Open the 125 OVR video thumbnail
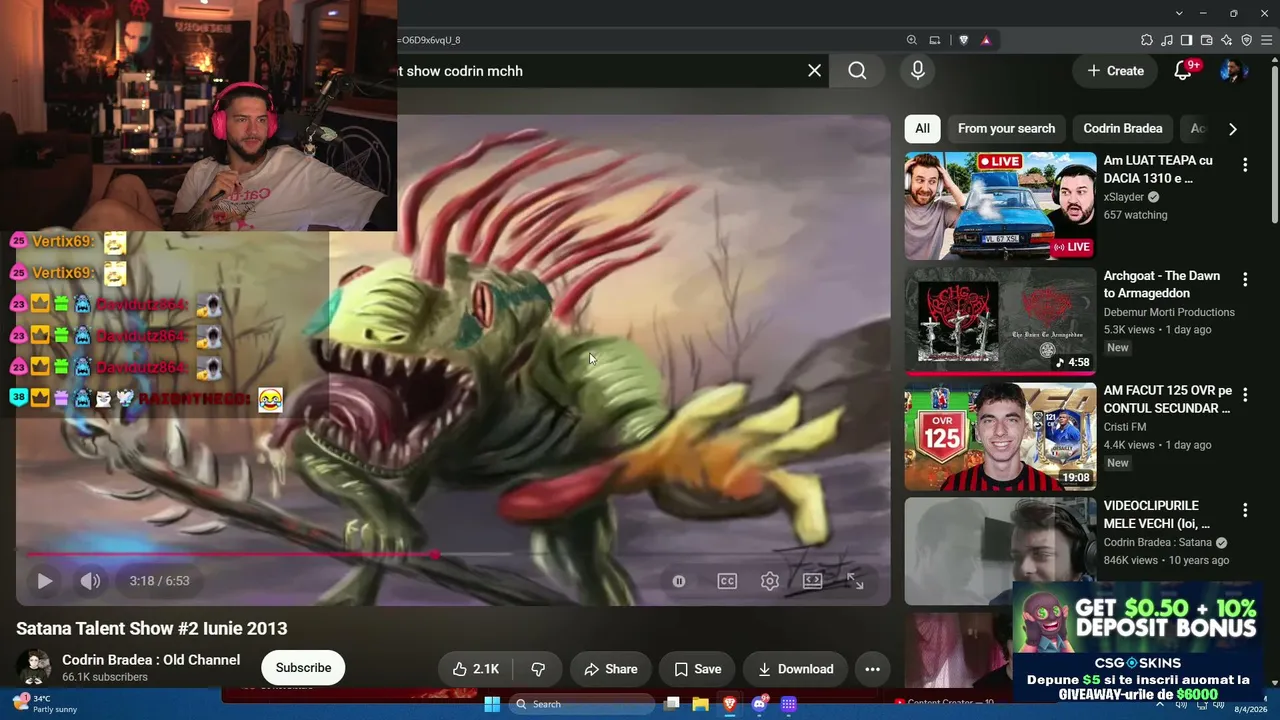This screenshot has width=1280, height=720. click(x=1000, y=437)
